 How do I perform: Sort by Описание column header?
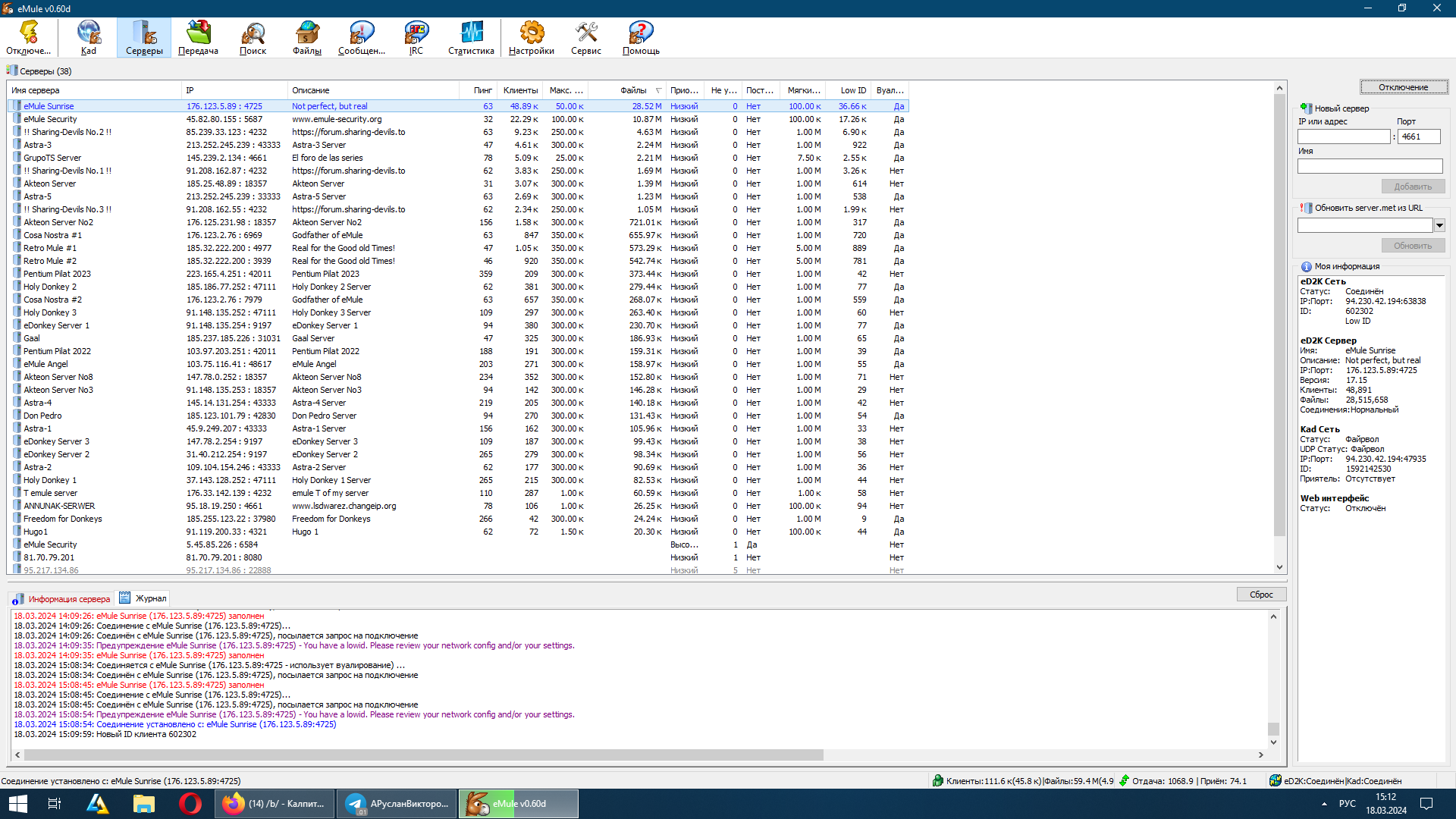coord(373,90)
